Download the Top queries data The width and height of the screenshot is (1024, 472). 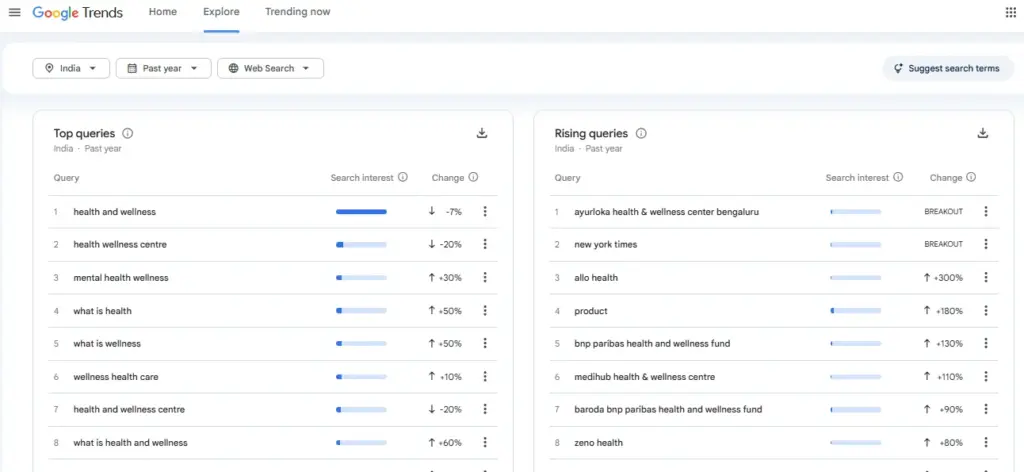coord(482,133)
